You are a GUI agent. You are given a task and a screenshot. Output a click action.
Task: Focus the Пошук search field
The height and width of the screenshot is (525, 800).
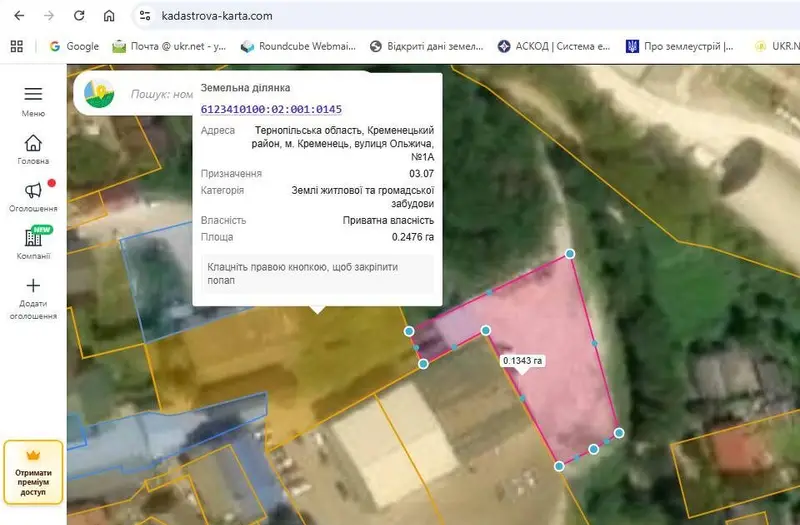tap(161, 94)
